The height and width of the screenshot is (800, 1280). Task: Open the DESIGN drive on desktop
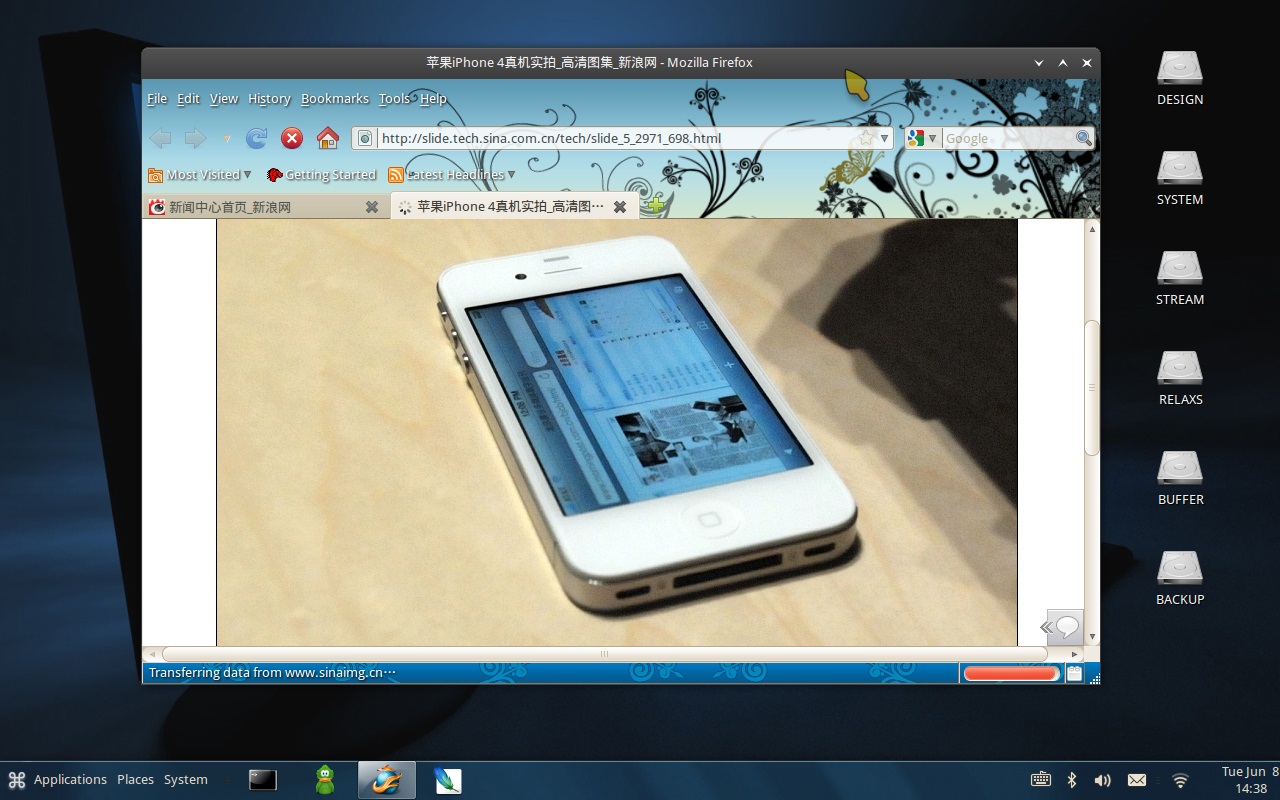pyautogui.click(x=1180, y=78)
